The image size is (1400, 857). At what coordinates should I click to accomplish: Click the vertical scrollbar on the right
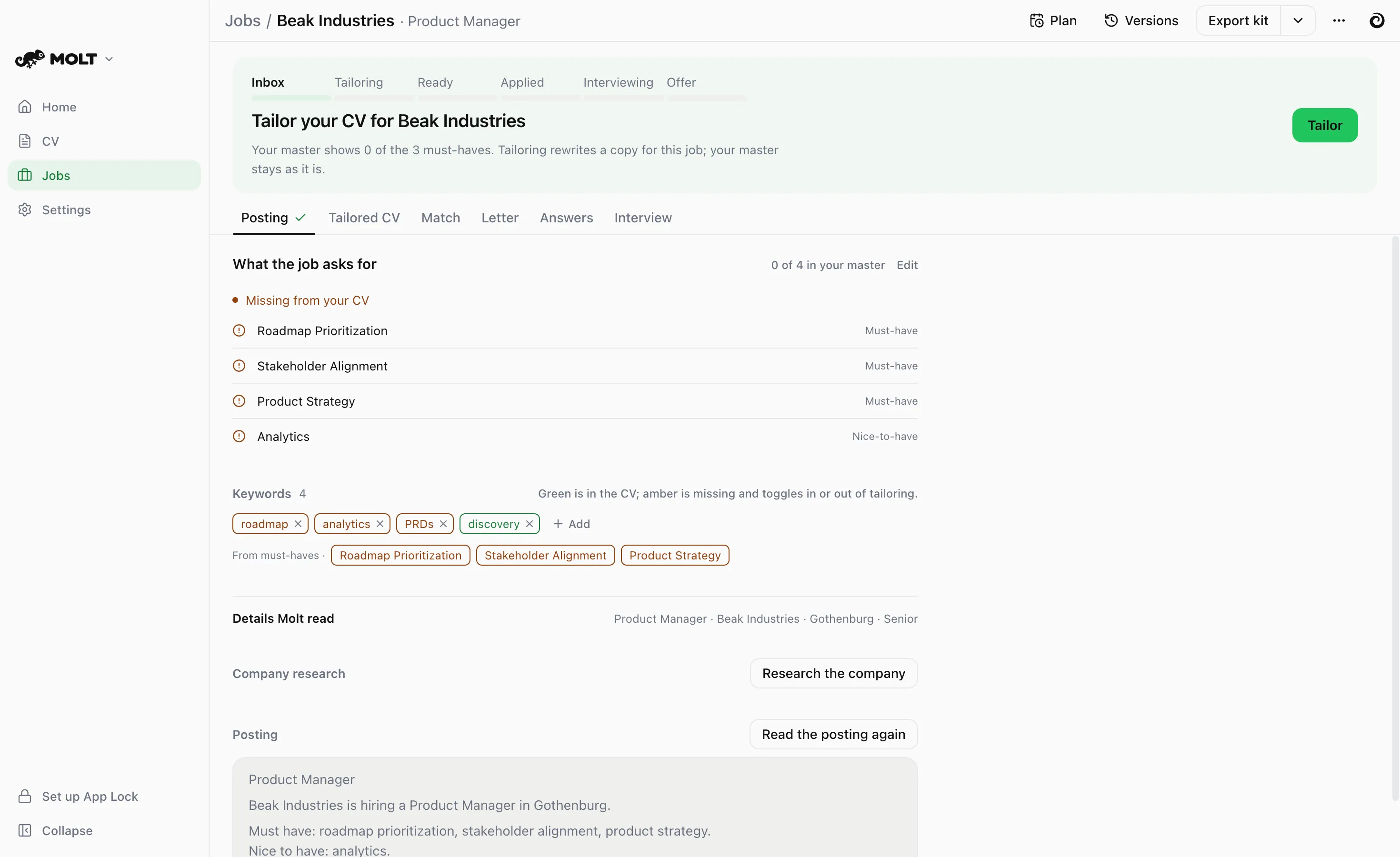point(1395,518)
